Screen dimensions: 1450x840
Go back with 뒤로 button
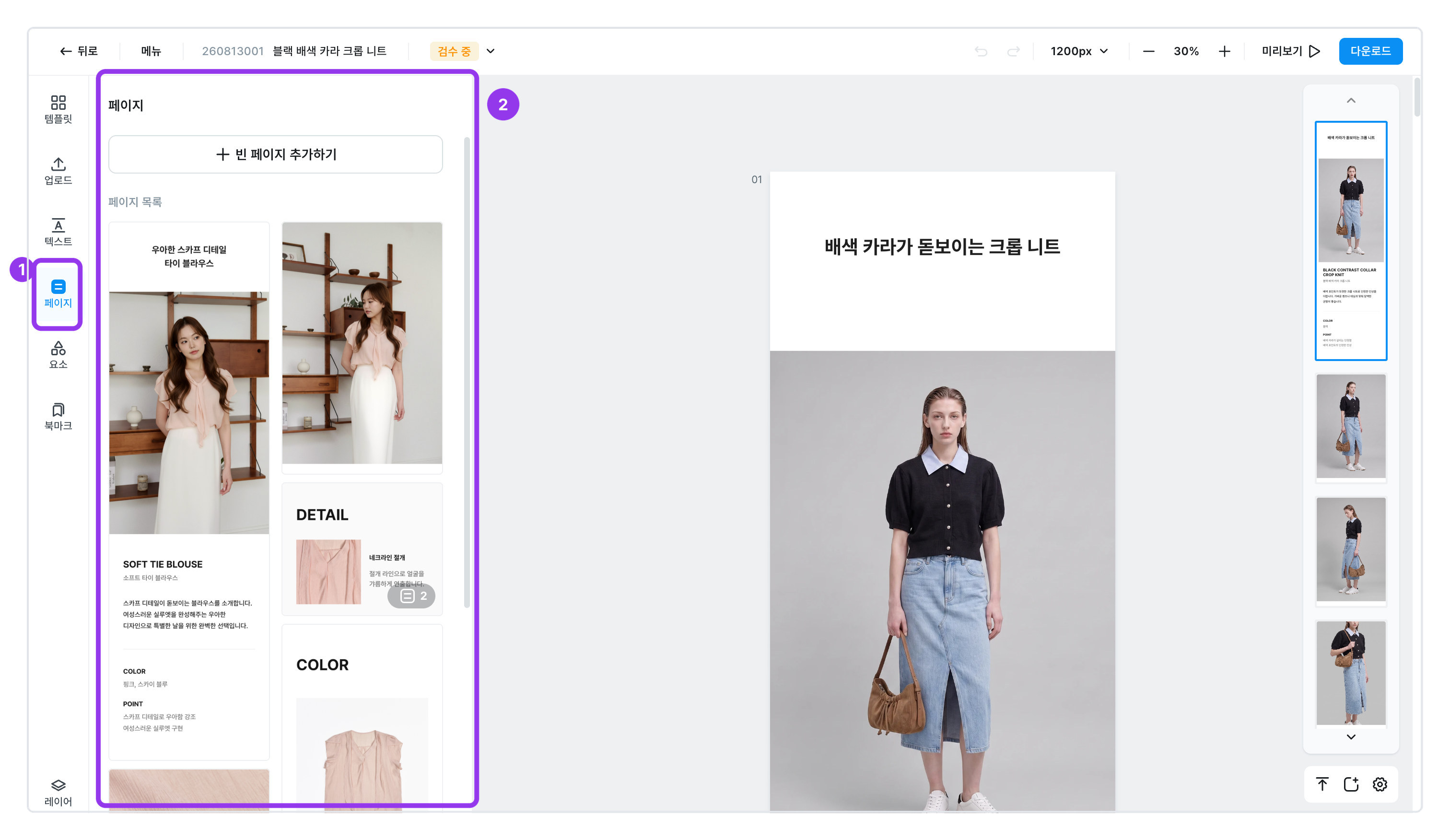pos(79,51)
